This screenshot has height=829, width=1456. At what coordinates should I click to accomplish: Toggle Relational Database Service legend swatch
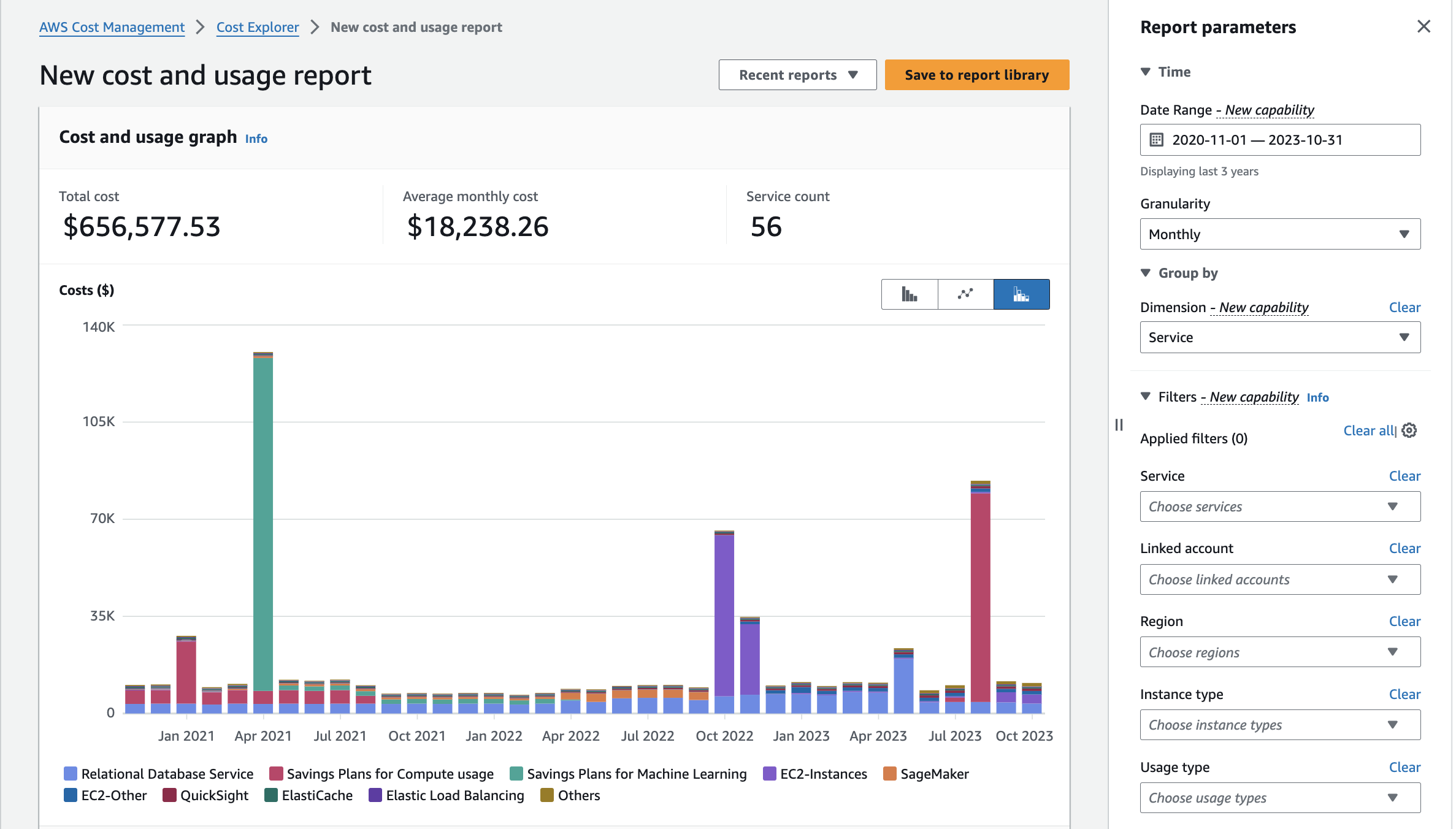point(71,774)
